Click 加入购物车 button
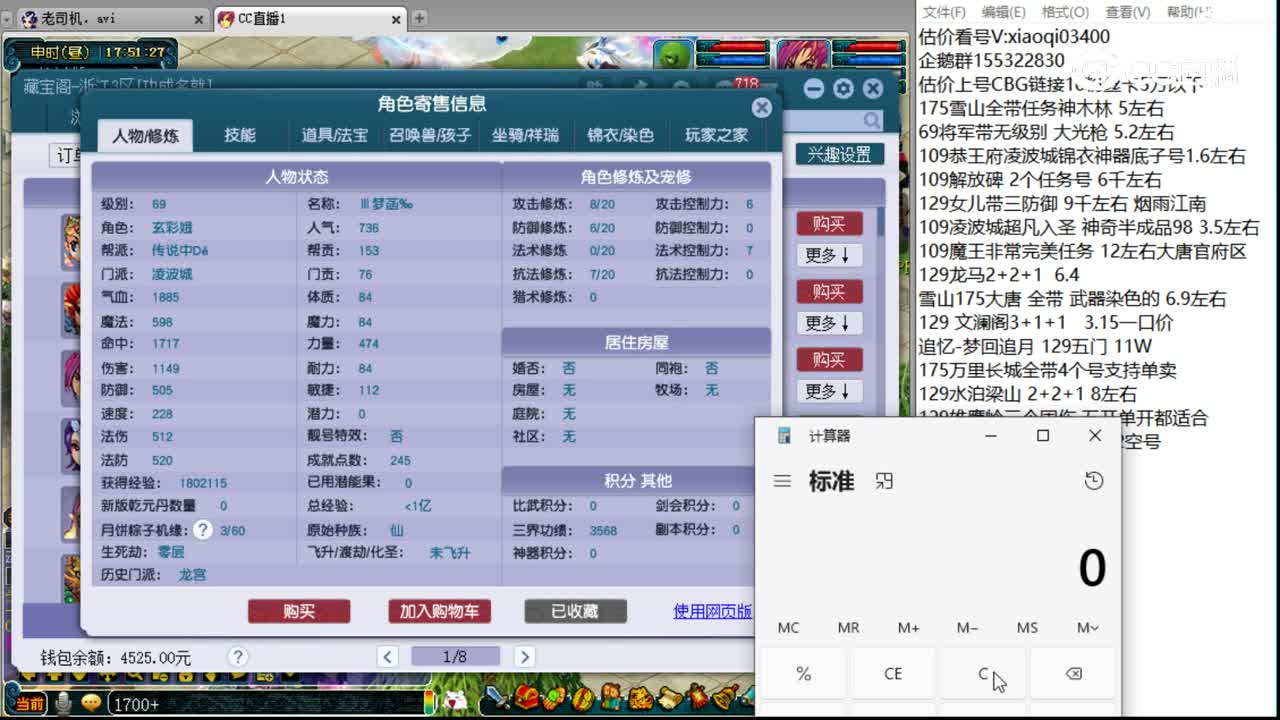1280x720 pixels. pyautogui.click(x=439, y=611)
